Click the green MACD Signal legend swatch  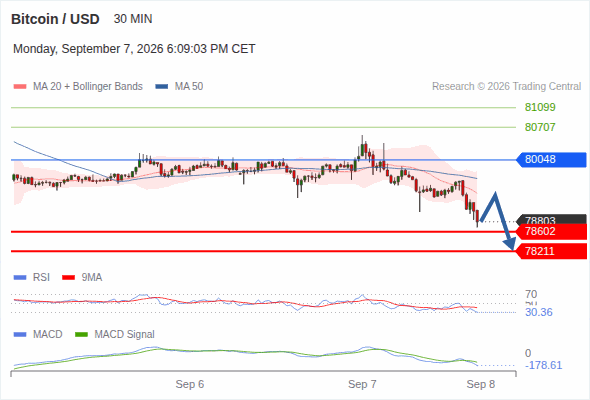click(x=81, y=335)
